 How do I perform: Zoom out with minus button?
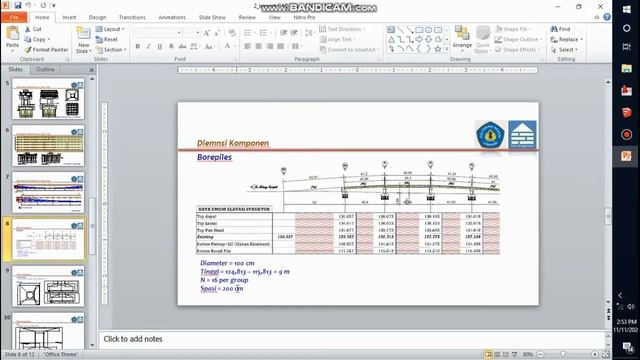coord(540,354)
